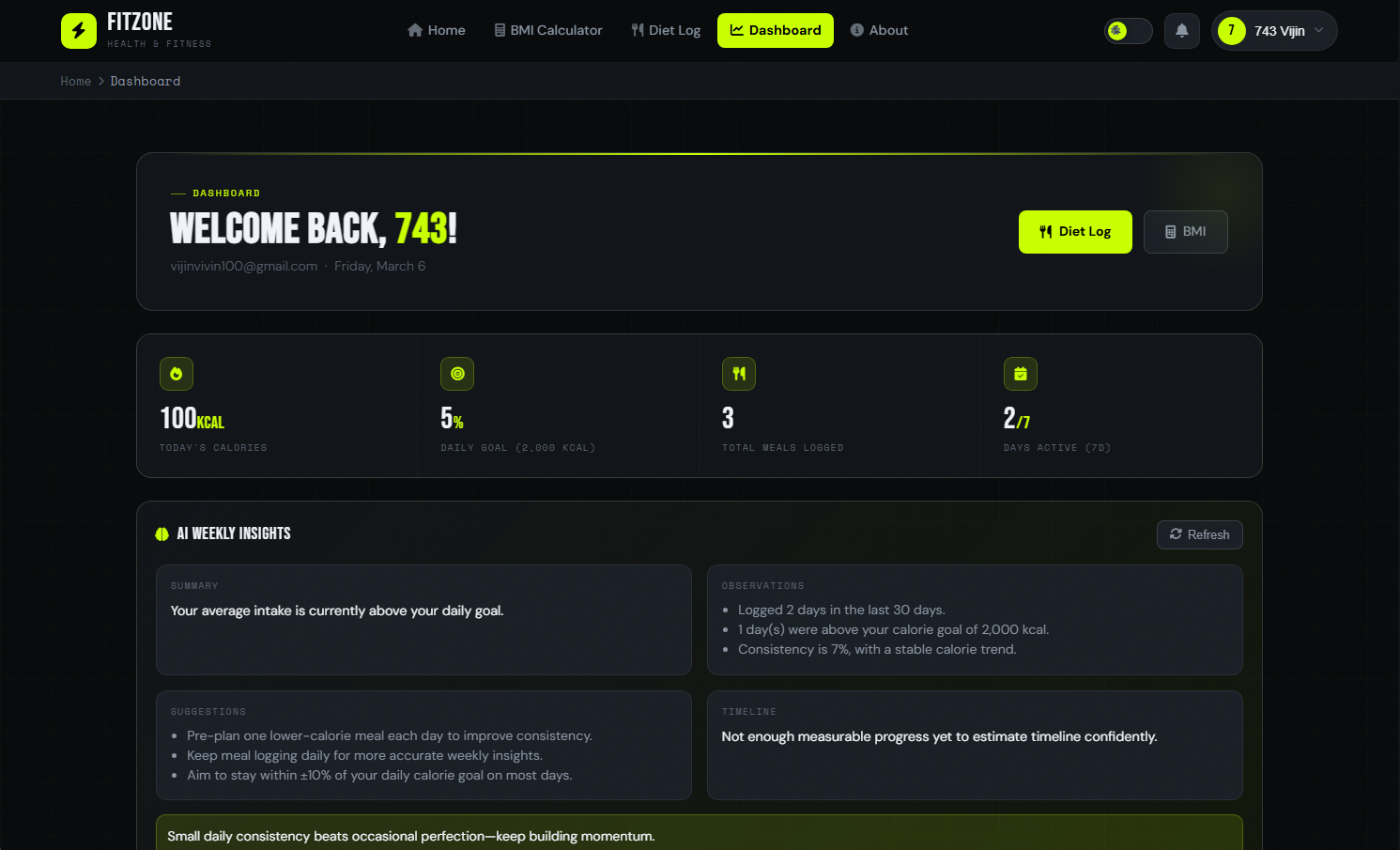The height and width of the screenshot is (850, 1400).
Task: Select the highlighted Dashboard nav tab
Action: pyautogui.click(x=776, y=31)
